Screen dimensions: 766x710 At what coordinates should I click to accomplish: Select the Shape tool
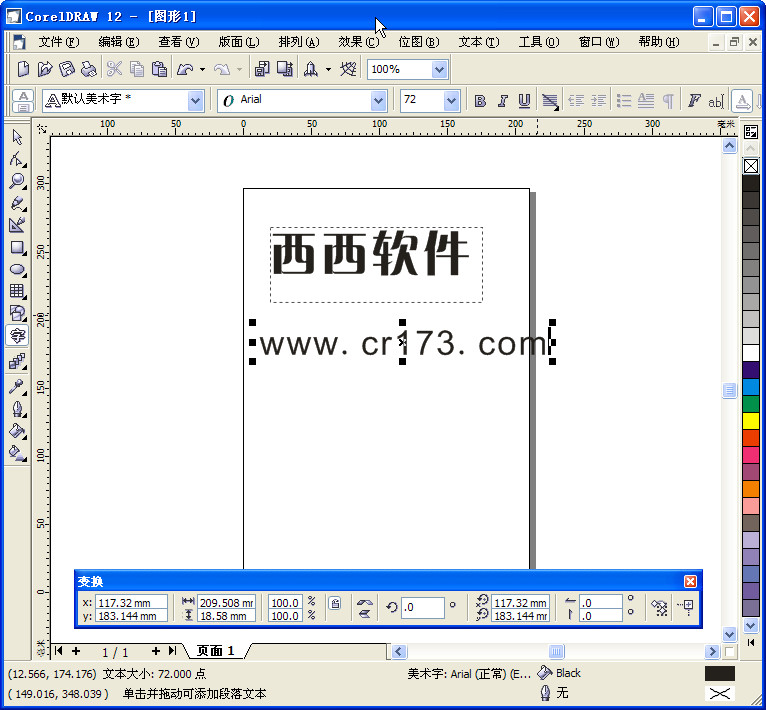[17, 159]
